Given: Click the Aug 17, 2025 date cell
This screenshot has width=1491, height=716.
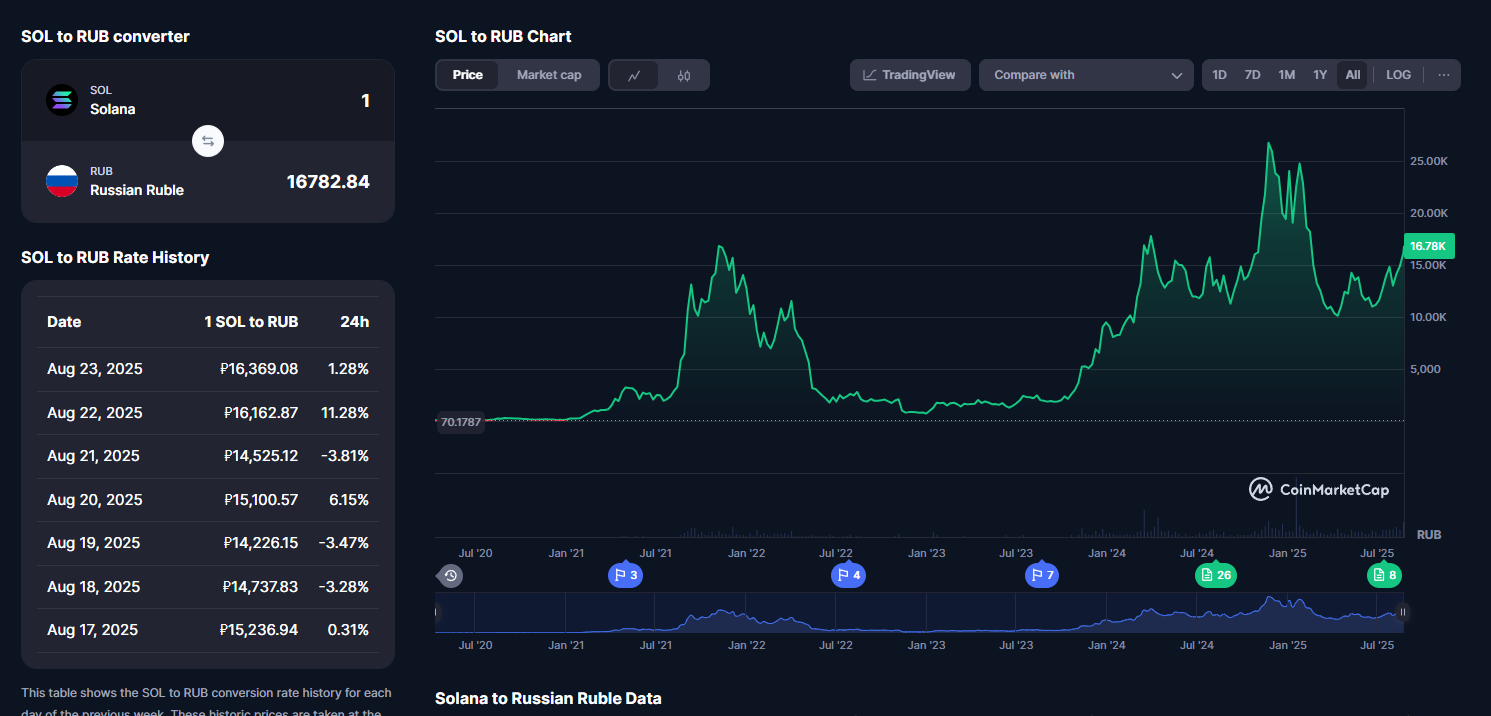Looking at the screenshot, I should (x=93, y=630).
